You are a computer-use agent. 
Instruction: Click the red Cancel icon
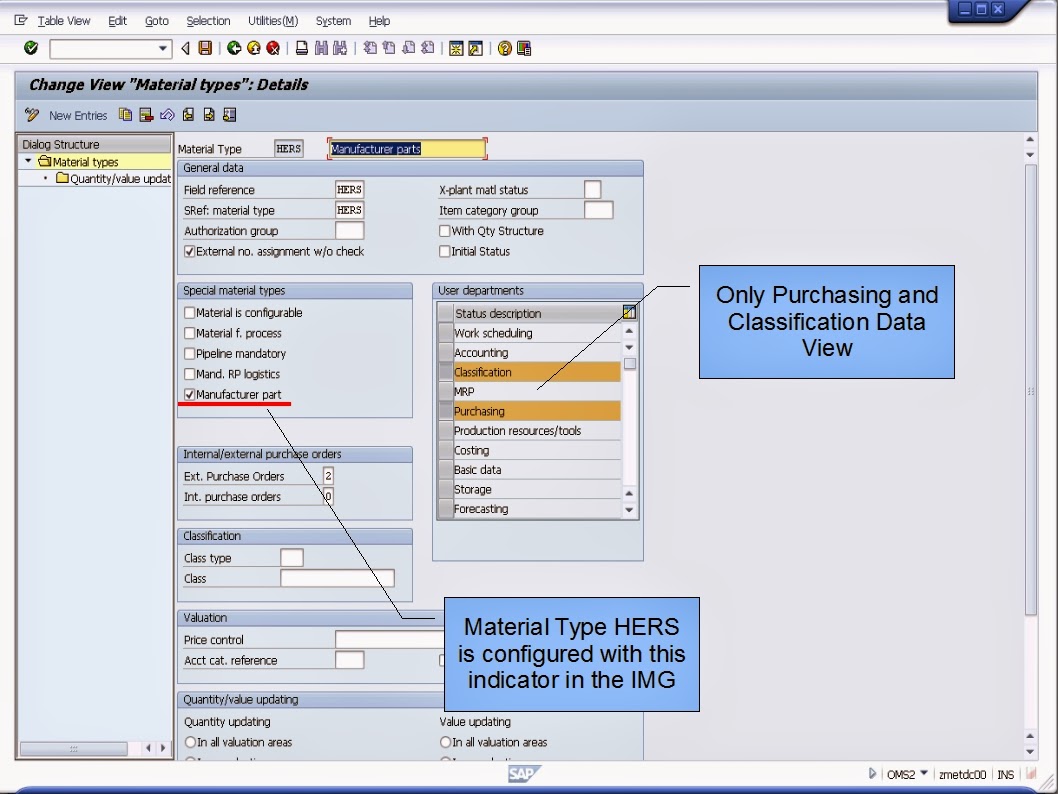(273, 48)
